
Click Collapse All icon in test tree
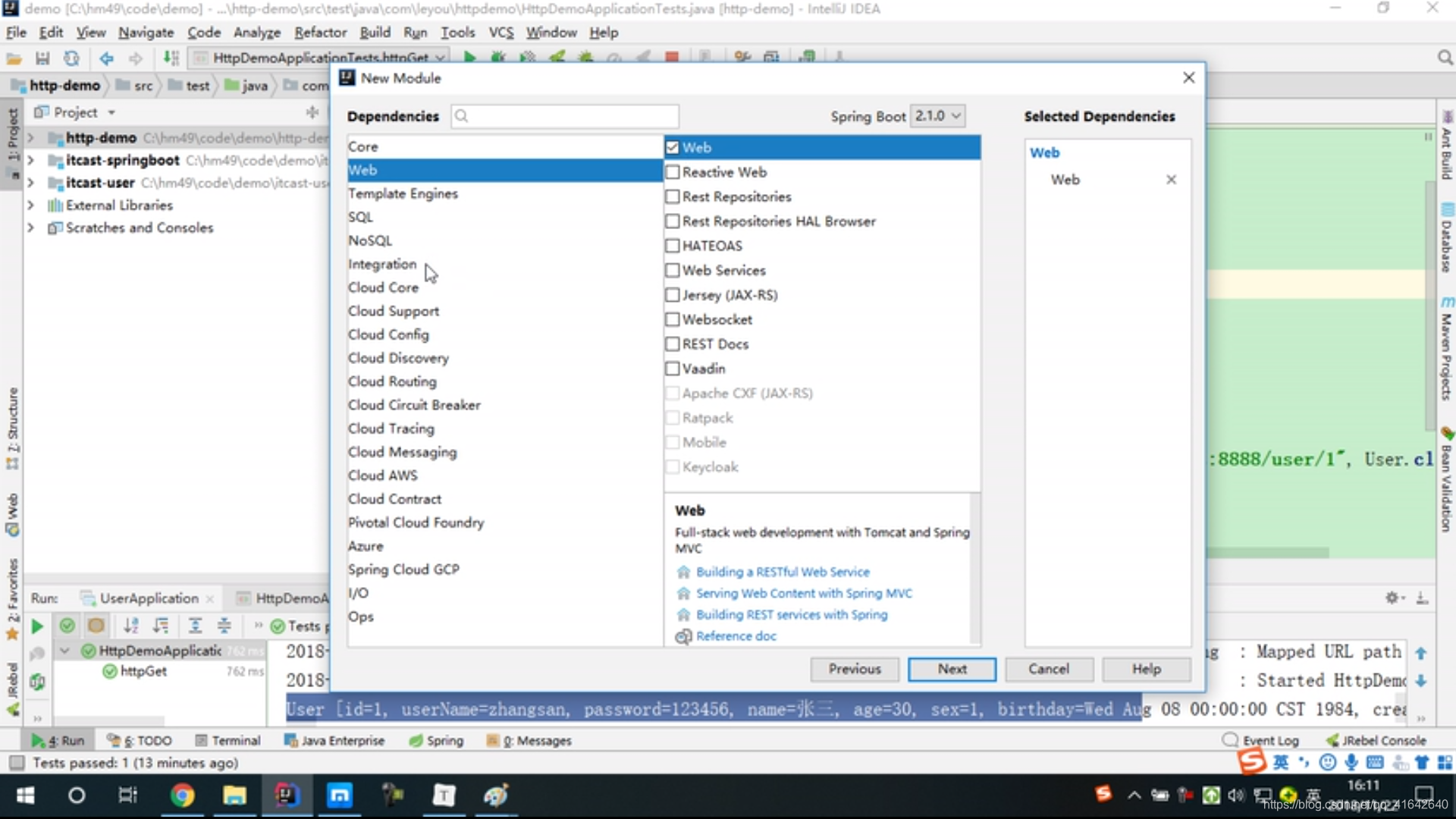pos(224,626)
